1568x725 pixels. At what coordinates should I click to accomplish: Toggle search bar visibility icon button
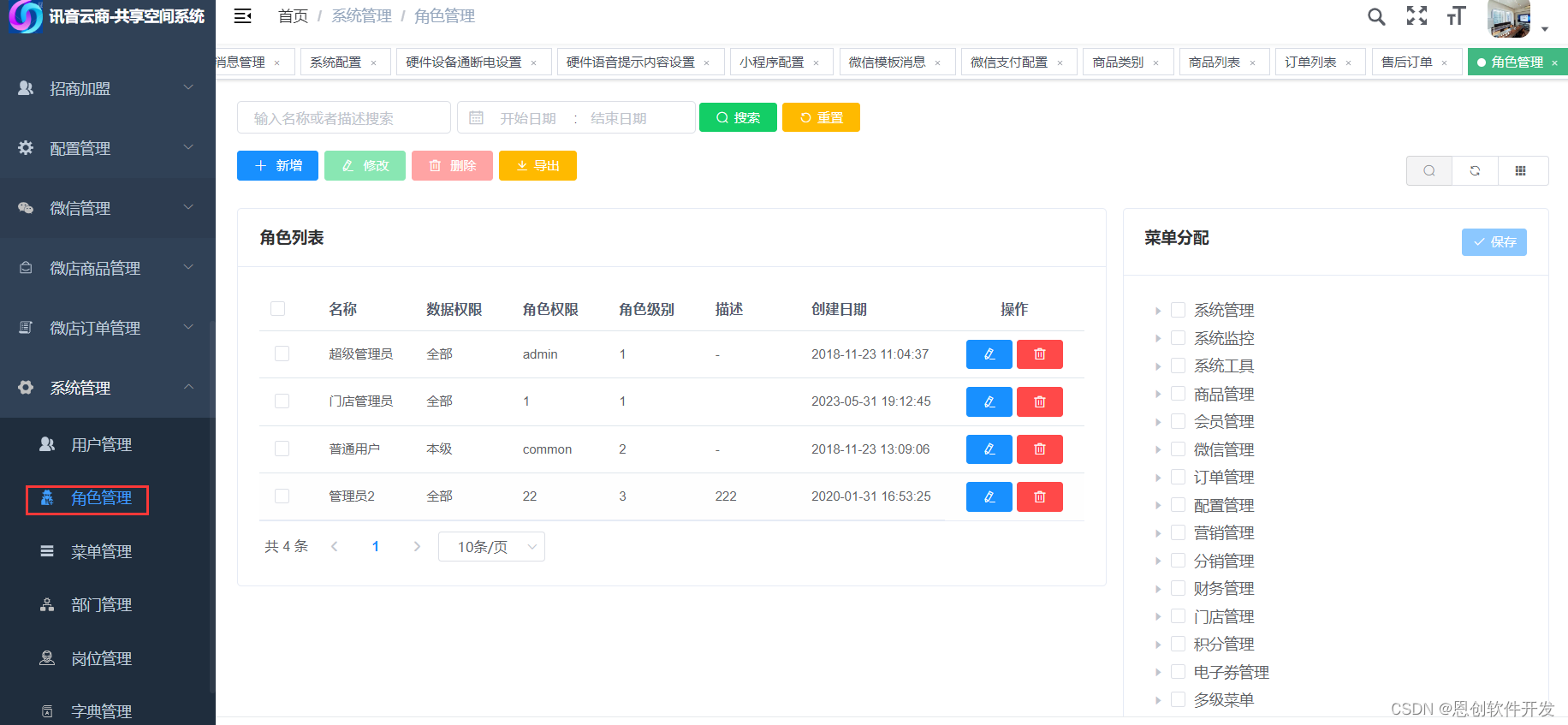click(1429, 170)
